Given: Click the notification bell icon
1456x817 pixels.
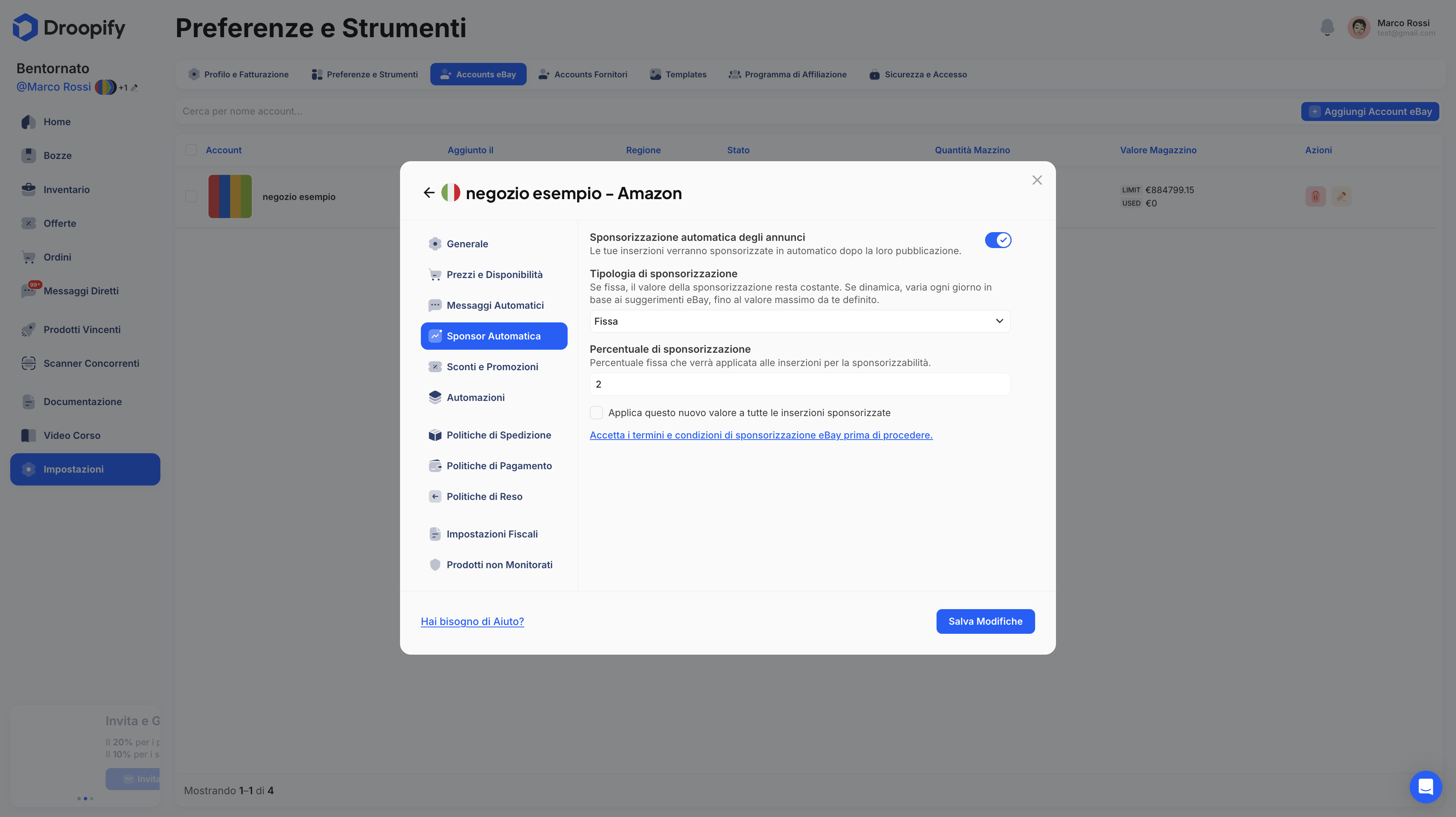Looking at the screenshot, I should 1327,27.
